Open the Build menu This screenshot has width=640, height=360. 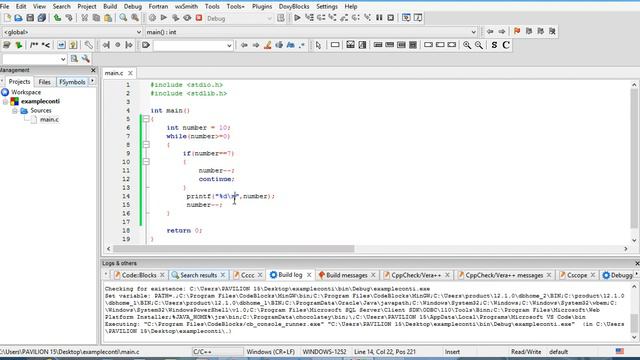point(110,7)
